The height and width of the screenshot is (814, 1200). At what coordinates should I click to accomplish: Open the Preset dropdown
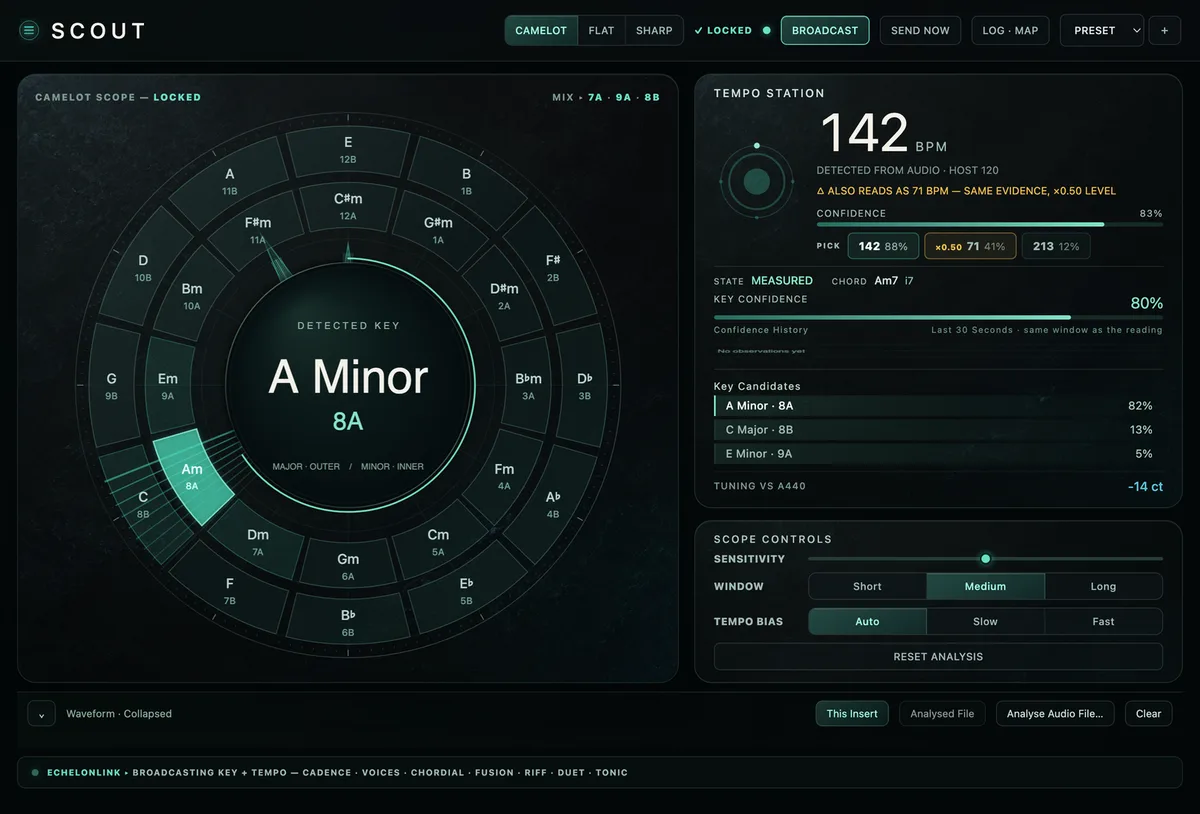[x=1102, y=30]
